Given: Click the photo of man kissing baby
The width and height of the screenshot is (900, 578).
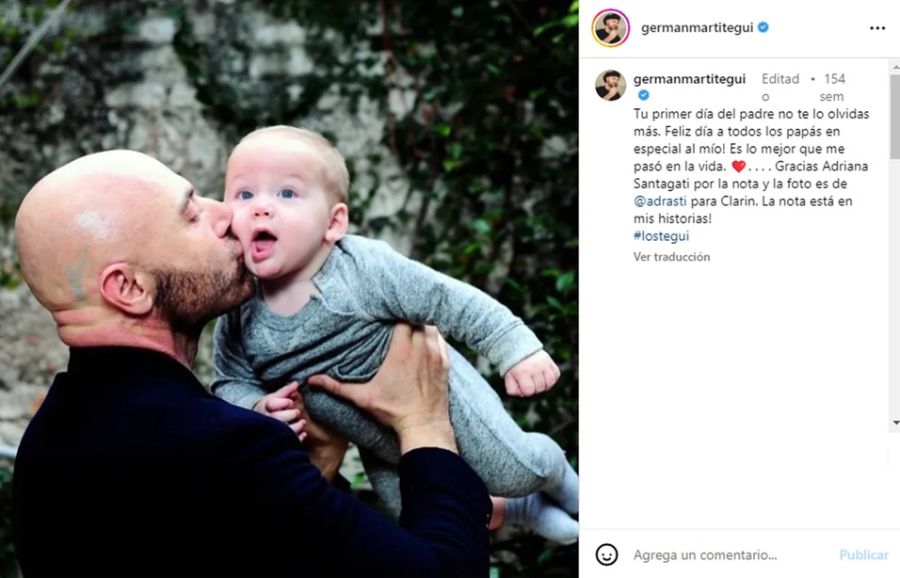Looking at the screenshot, I should tap(289, 289).
